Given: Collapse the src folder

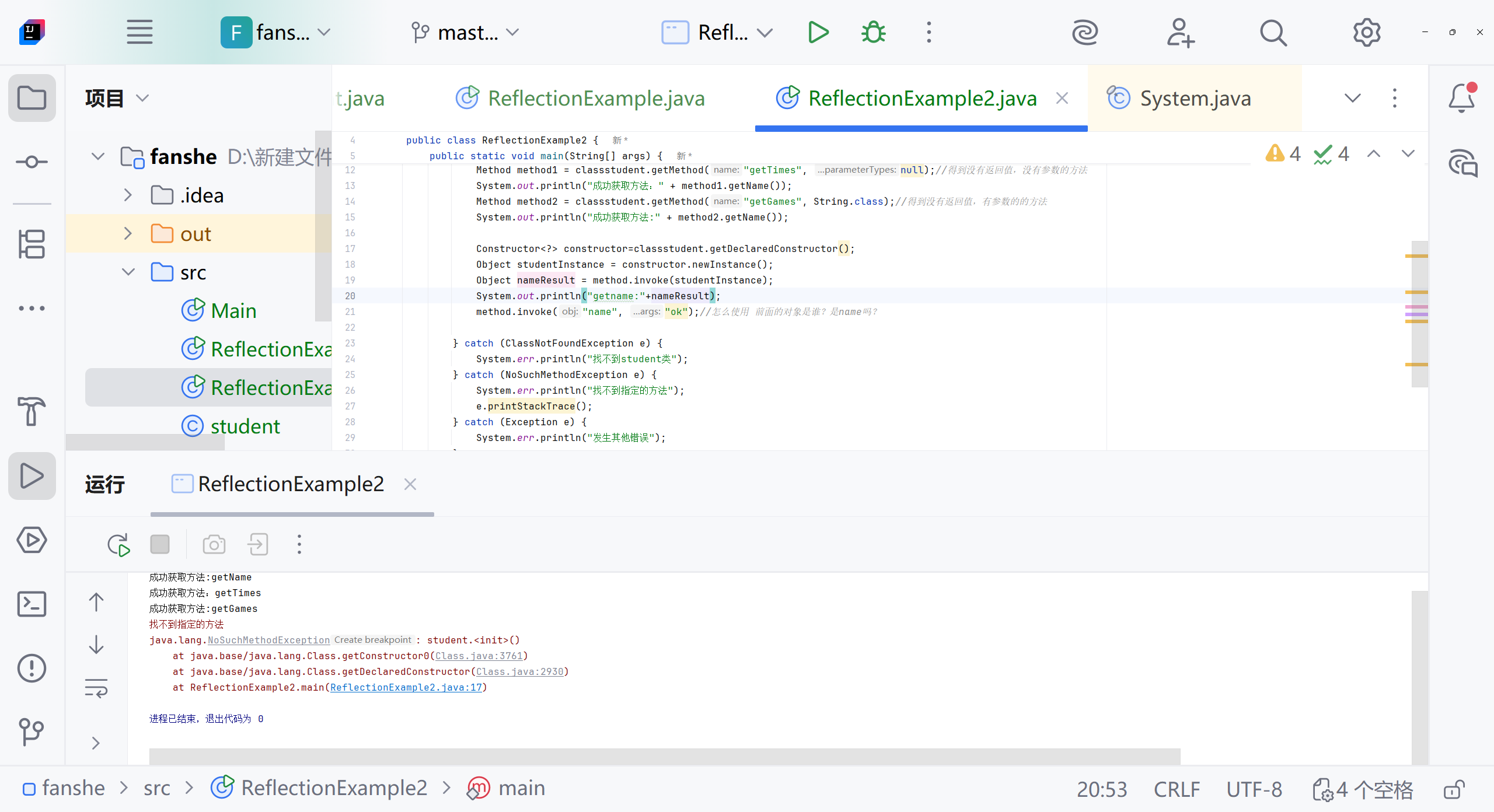Looking at the screenshot, I should 128,272.
